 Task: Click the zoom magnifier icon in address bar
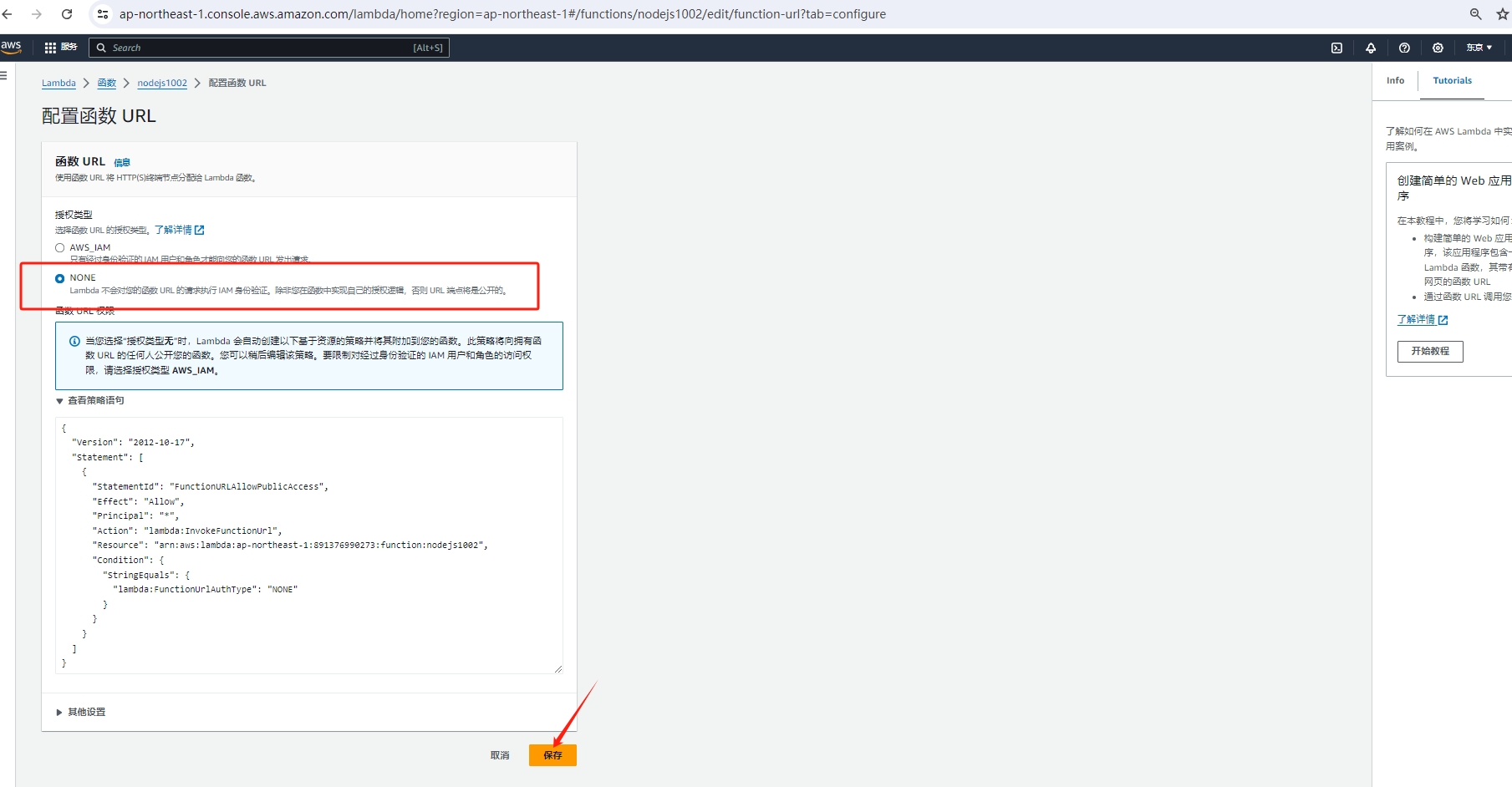point(1476,14)
